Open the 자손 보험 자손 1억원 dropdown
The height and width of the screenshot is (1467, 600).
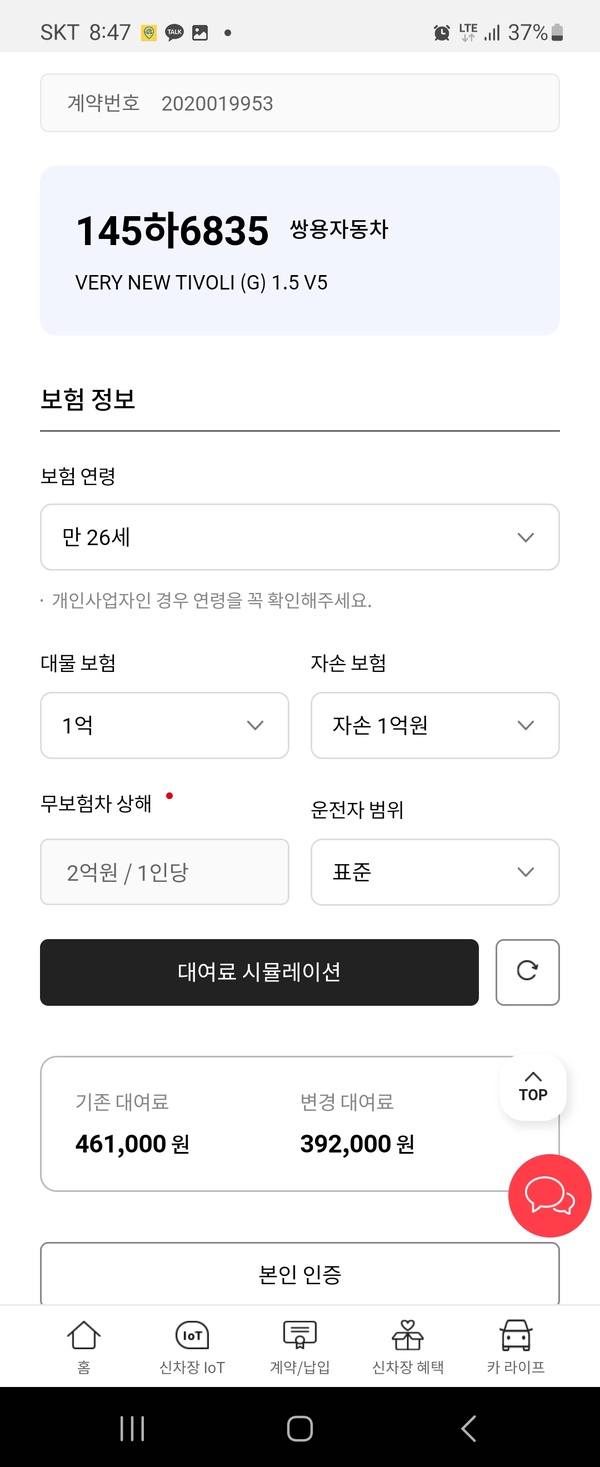pos(435,725)
